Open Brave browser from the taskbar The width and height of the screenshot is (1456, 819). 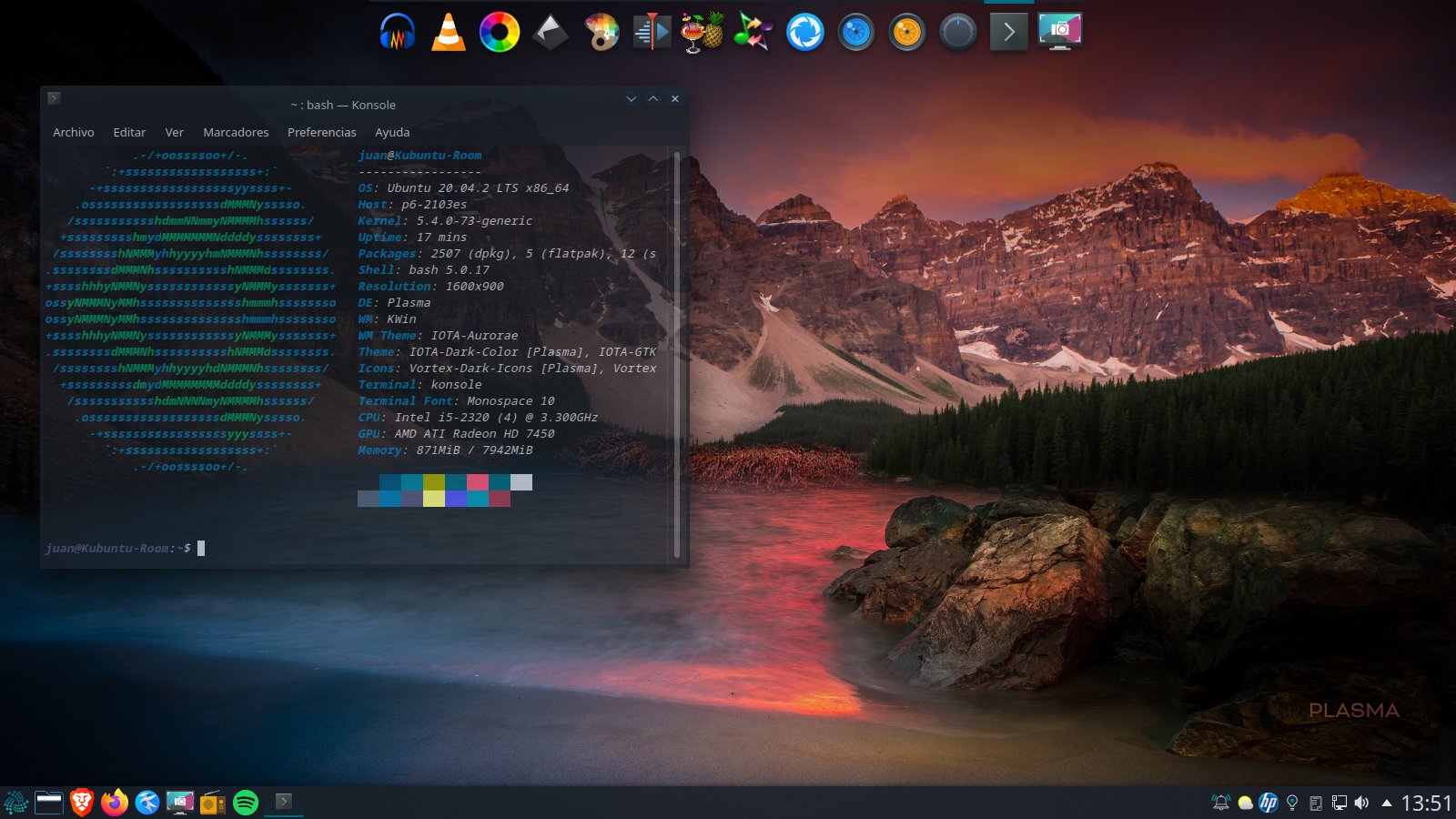pyautogui.click(x=82, y=802)
